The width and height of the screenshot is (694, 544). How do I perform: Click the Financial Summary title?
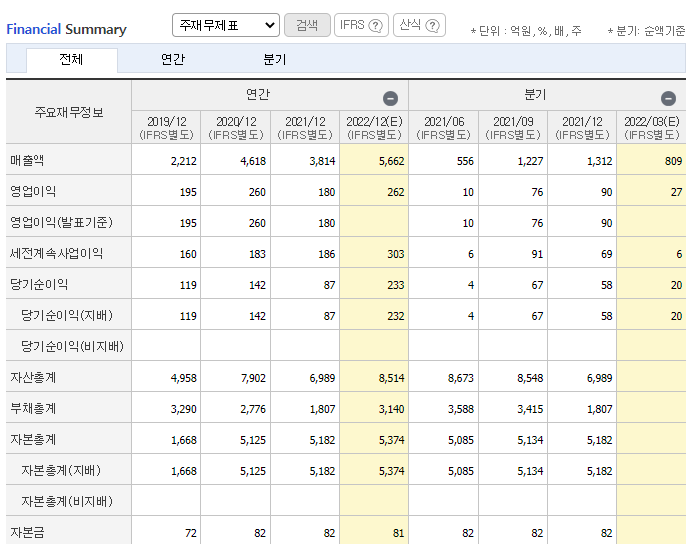(66, 29)
